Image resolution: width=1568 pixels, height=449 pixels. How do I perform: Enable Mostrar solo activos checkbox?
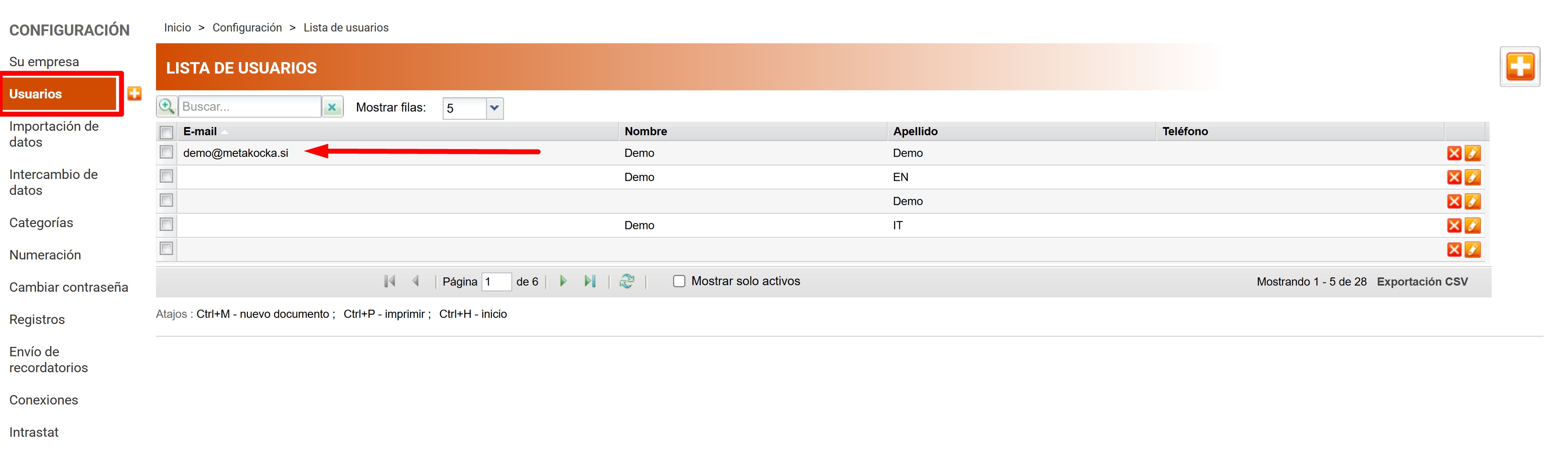[x=679, y=281]
